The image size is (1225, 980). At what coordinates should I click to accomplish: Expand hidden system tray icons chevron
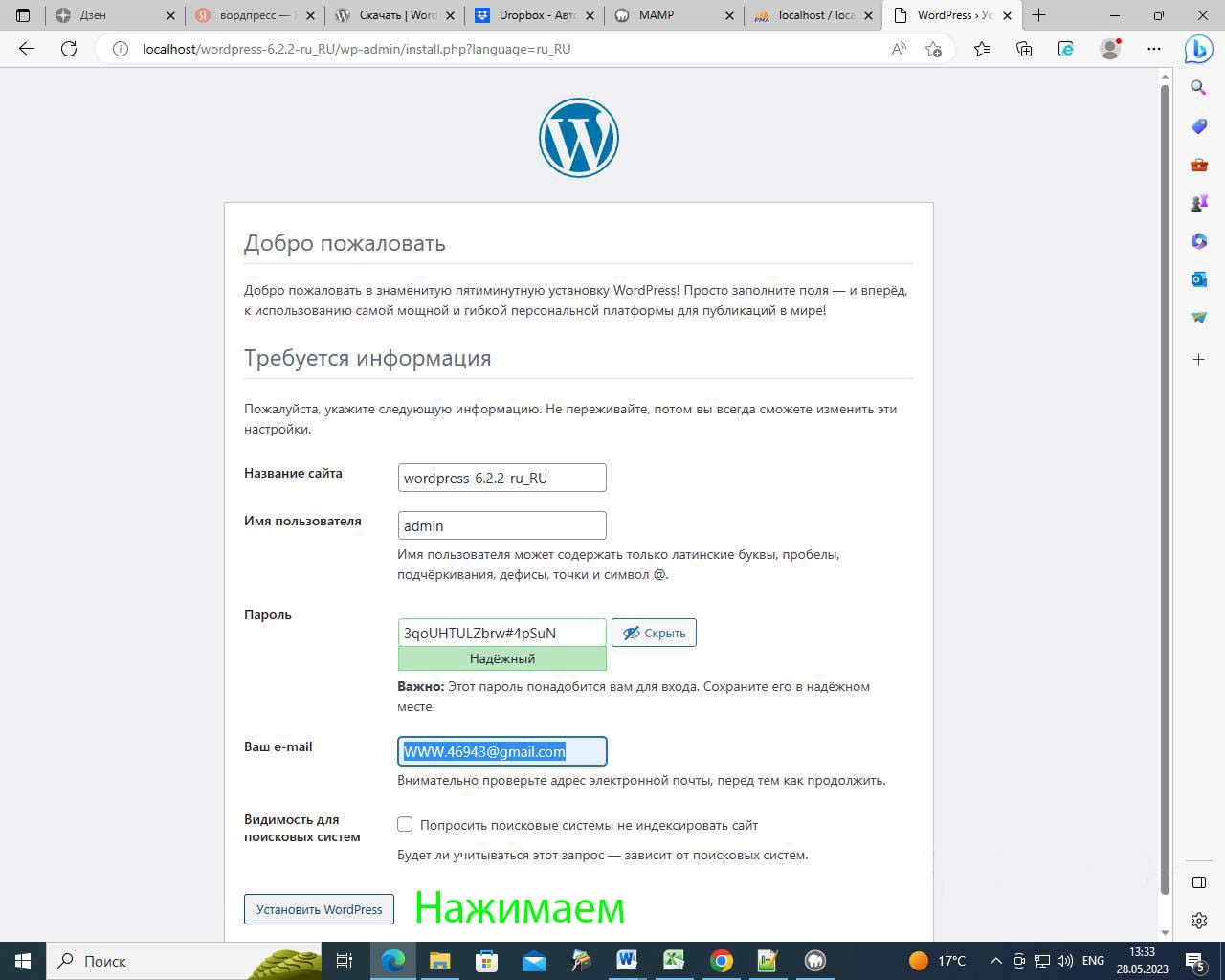click(x=995, y=961)
